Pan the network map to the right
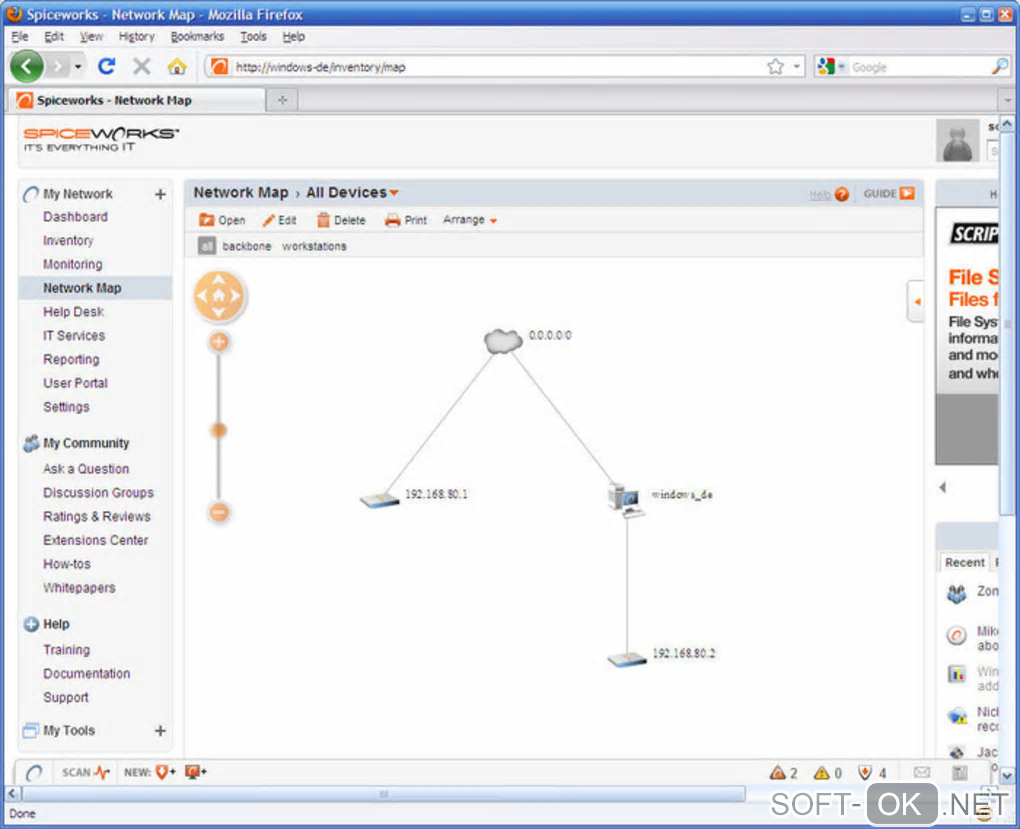The image size is (1020, 829). tap(235, 296)
